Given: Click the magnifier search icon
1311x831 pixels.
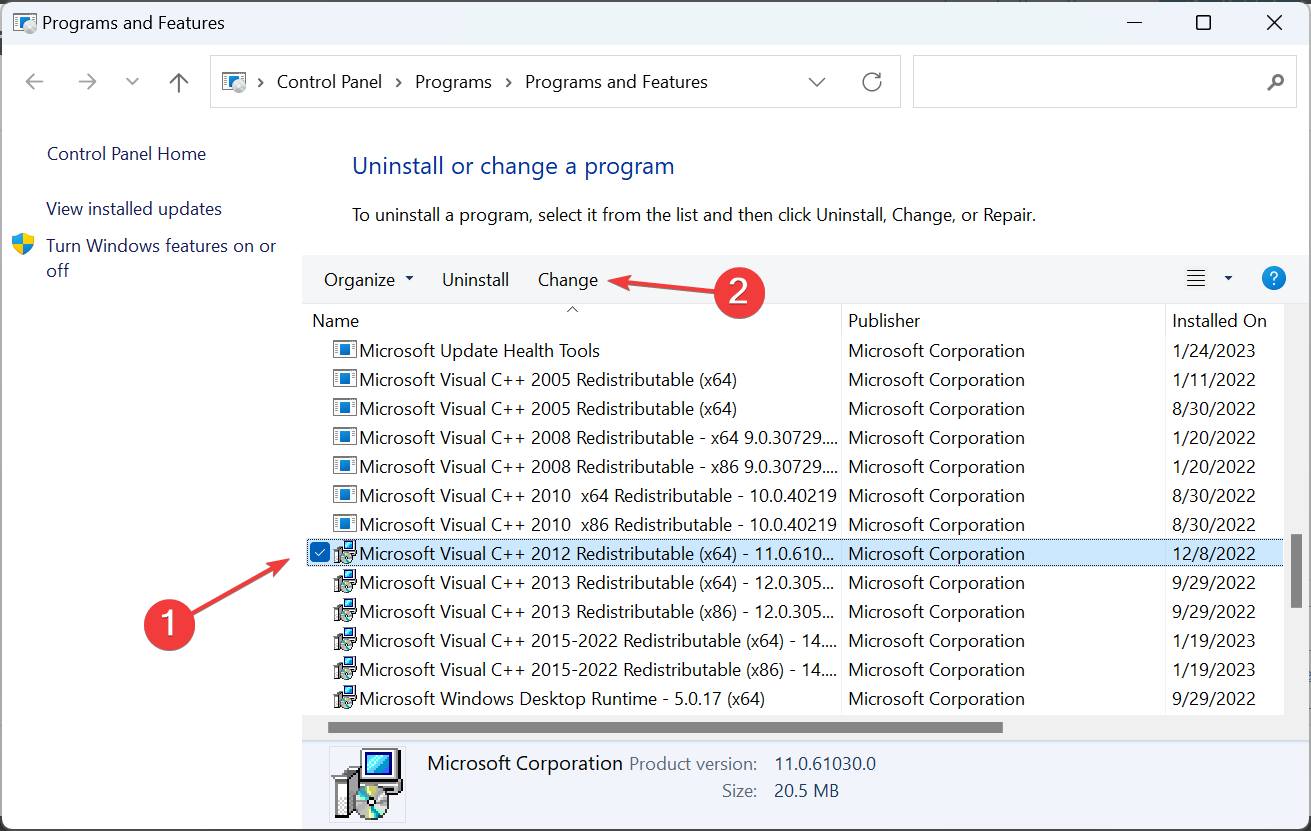Looking at the screenshot, I should click(1275, 82).
